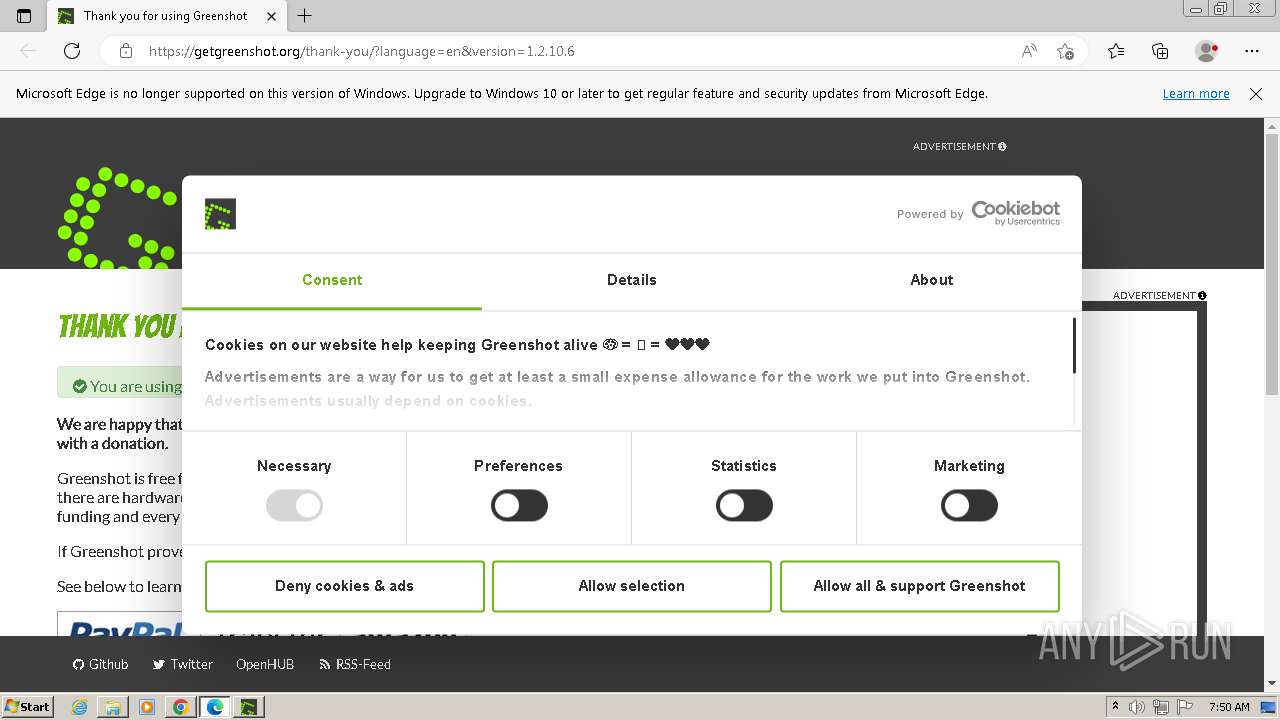1280x720 pixels.
Task: Close the Thank you for using Greenshot tab
Action: coord(272,16)
